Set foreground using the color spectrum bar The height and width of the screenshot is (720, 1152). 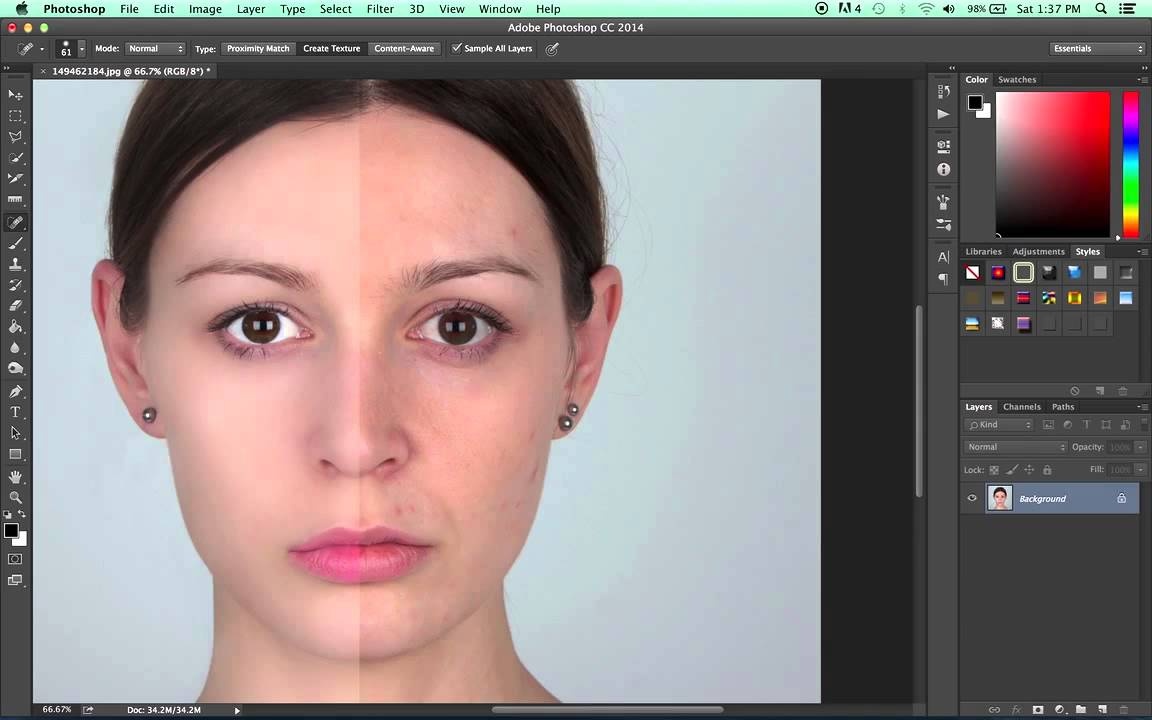(x=1130, y=160)
